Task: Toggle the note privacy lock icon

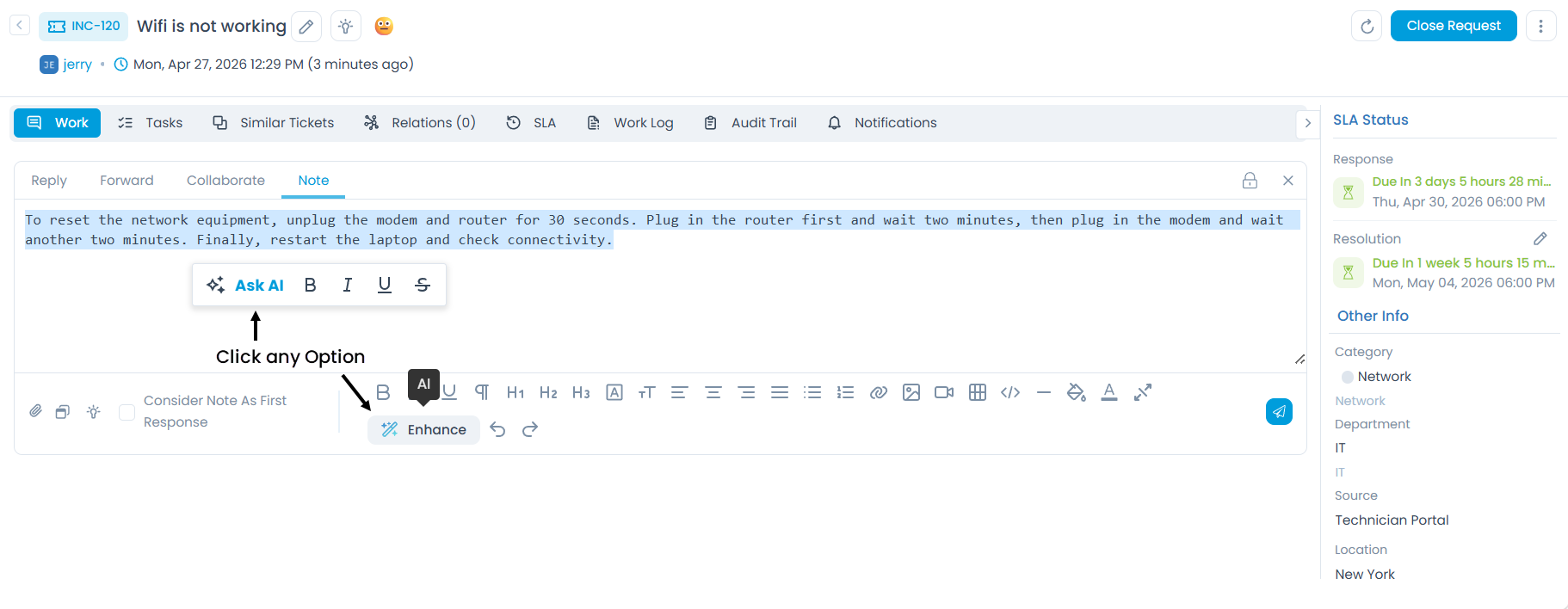Action: click(1249, 181)
